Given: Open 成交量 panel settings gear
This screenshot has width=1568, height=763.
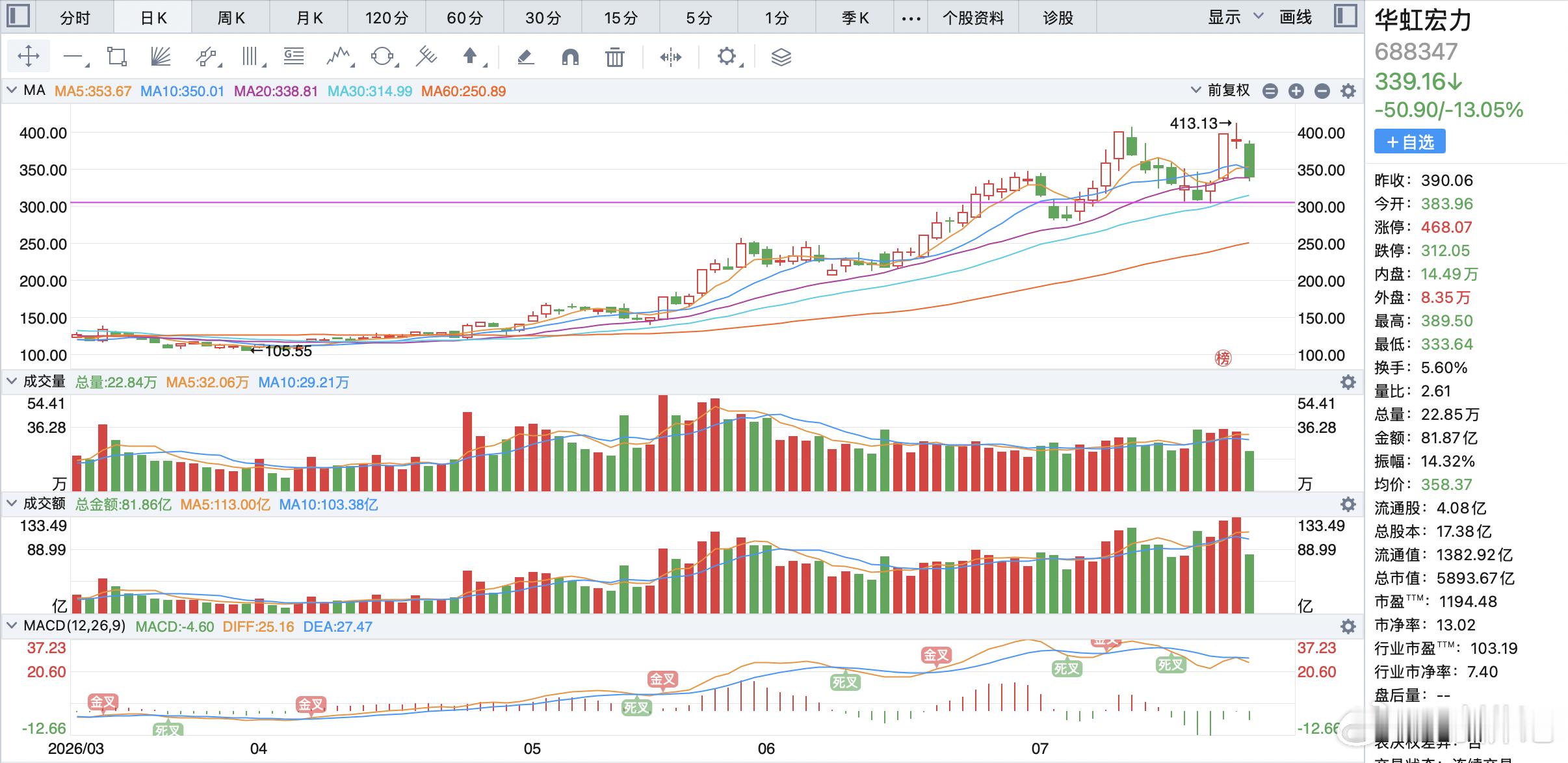Looking at the screenshot, I should tap(1349, 382).
